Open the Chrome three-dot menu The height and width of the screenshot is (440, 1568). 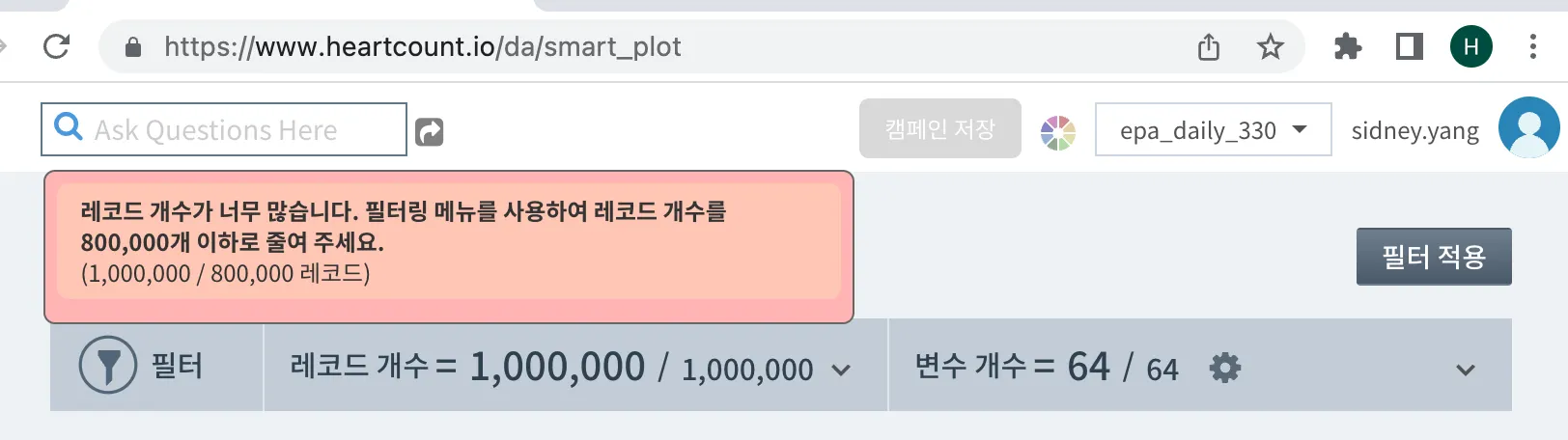pos(1532,46)
